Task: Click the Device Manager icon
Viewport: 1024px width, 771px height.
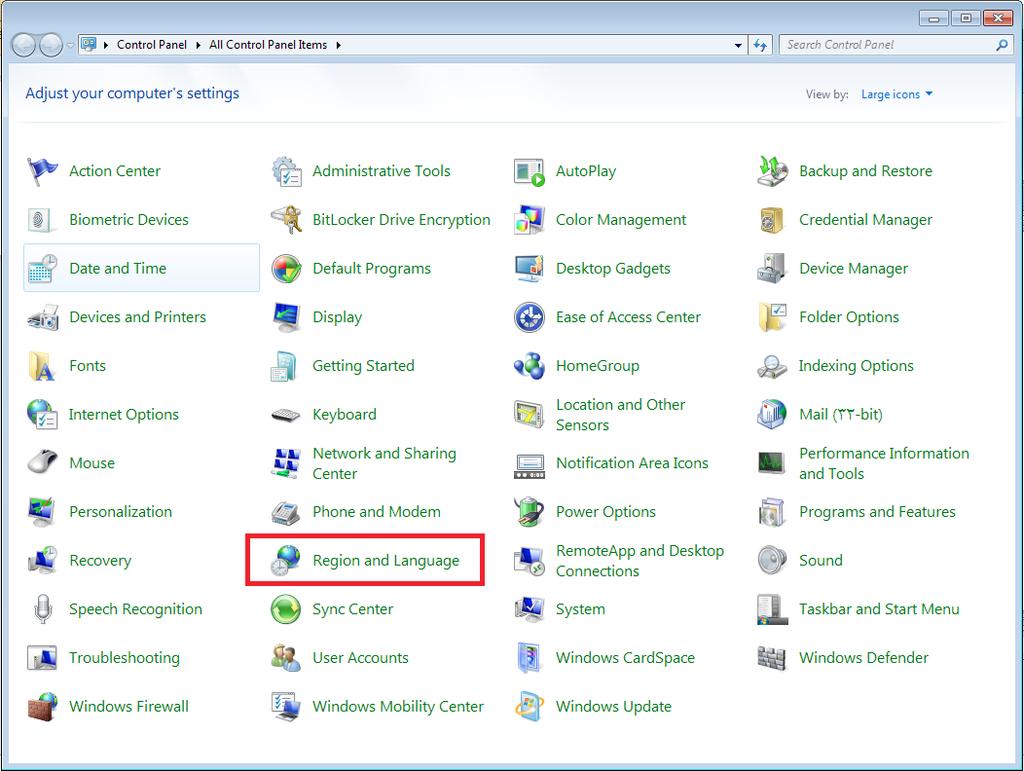Action: [x=771, y=268]
